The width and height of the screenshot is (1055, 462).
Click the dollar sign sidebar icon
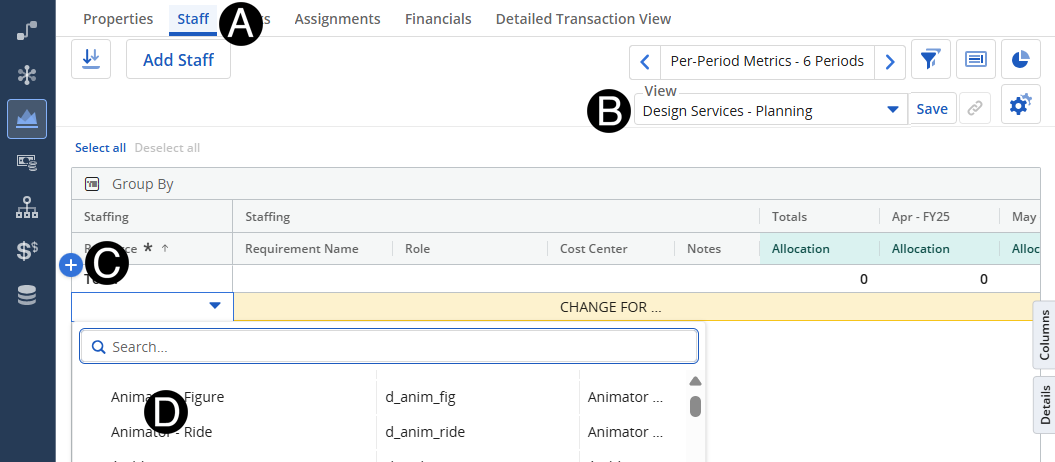pyautogui.click(x=27, y=251)
